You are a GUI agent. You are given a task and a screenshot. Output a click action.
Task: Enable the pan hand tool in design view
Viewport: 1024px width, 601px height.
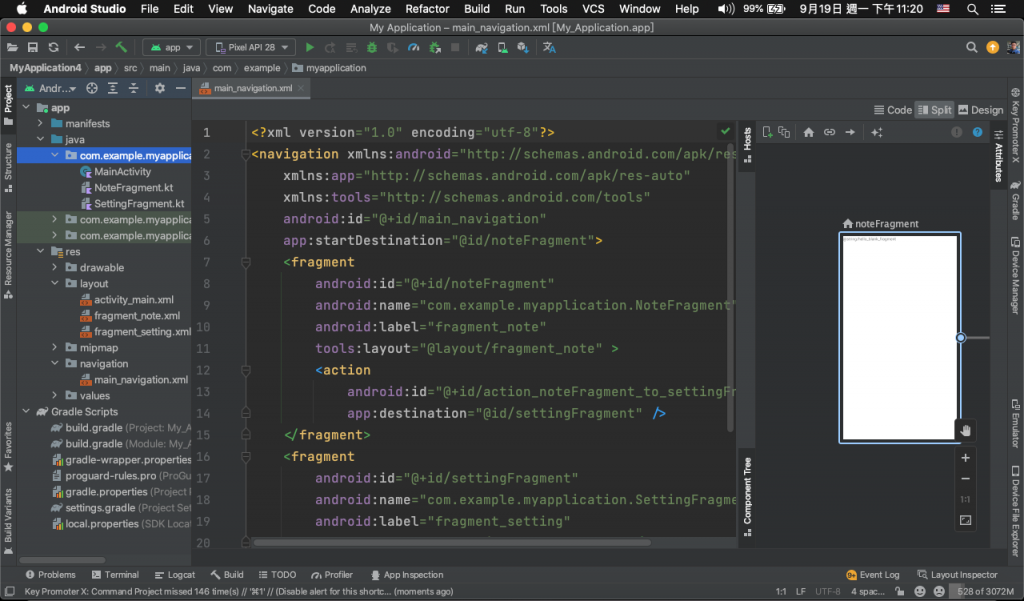click(965, 430)
